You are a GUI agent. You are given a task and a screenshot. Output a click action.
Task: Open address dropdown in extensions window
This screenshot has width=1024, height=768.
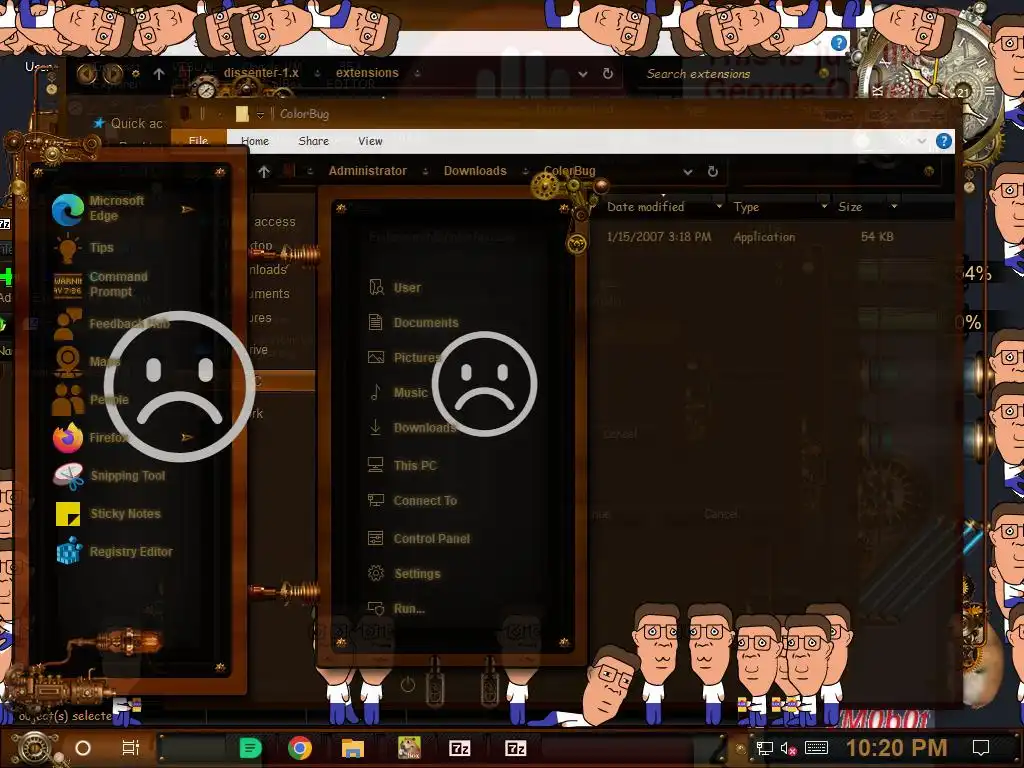(583, 74)
